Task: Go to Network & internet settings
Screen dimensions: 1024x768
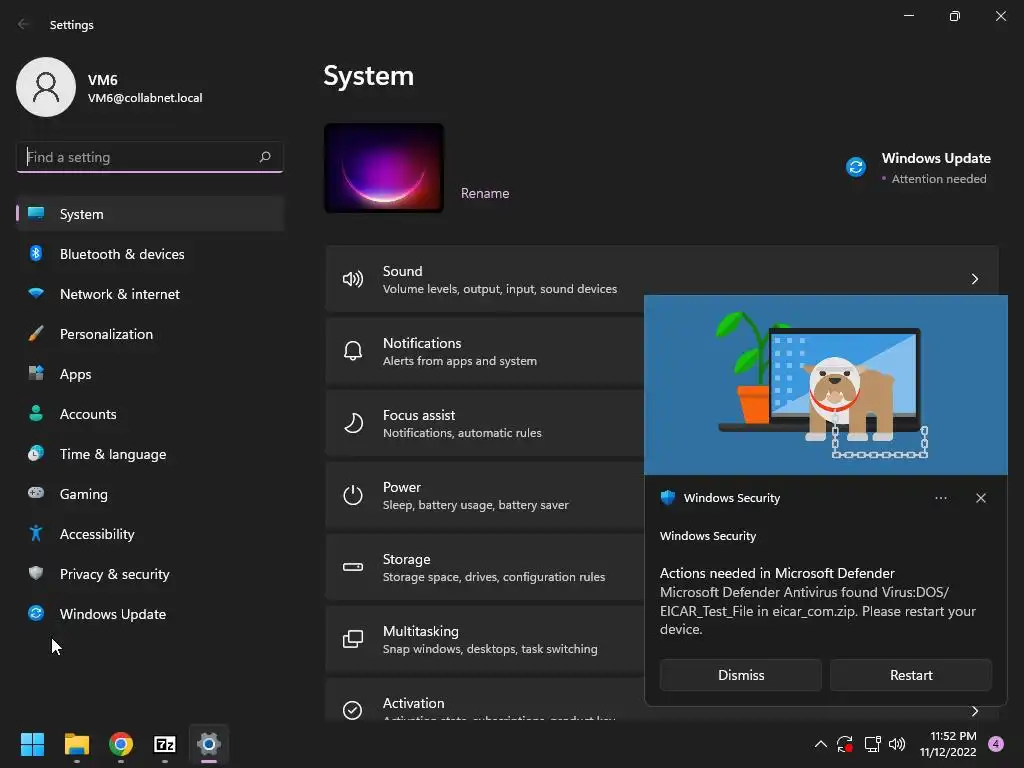Action: pos(150,294)
